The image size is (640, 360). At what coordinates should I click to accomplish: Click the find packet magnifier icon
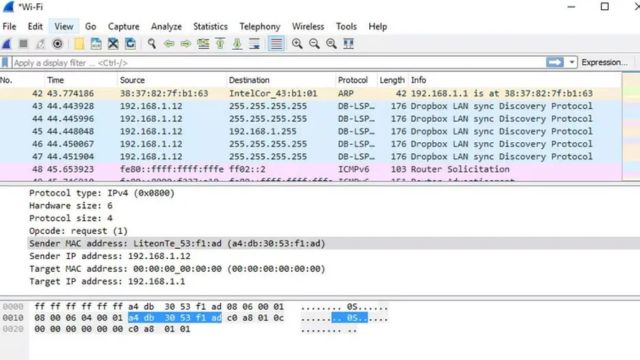(152, 44)
